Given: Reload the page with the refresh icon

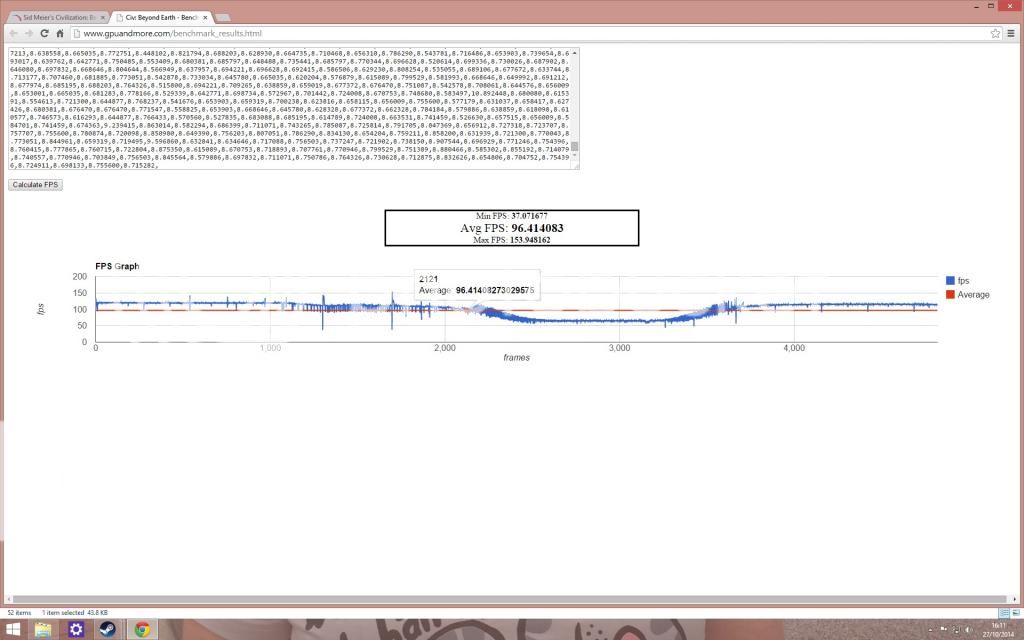Looking at the screenshot, I should pos(44,33).
